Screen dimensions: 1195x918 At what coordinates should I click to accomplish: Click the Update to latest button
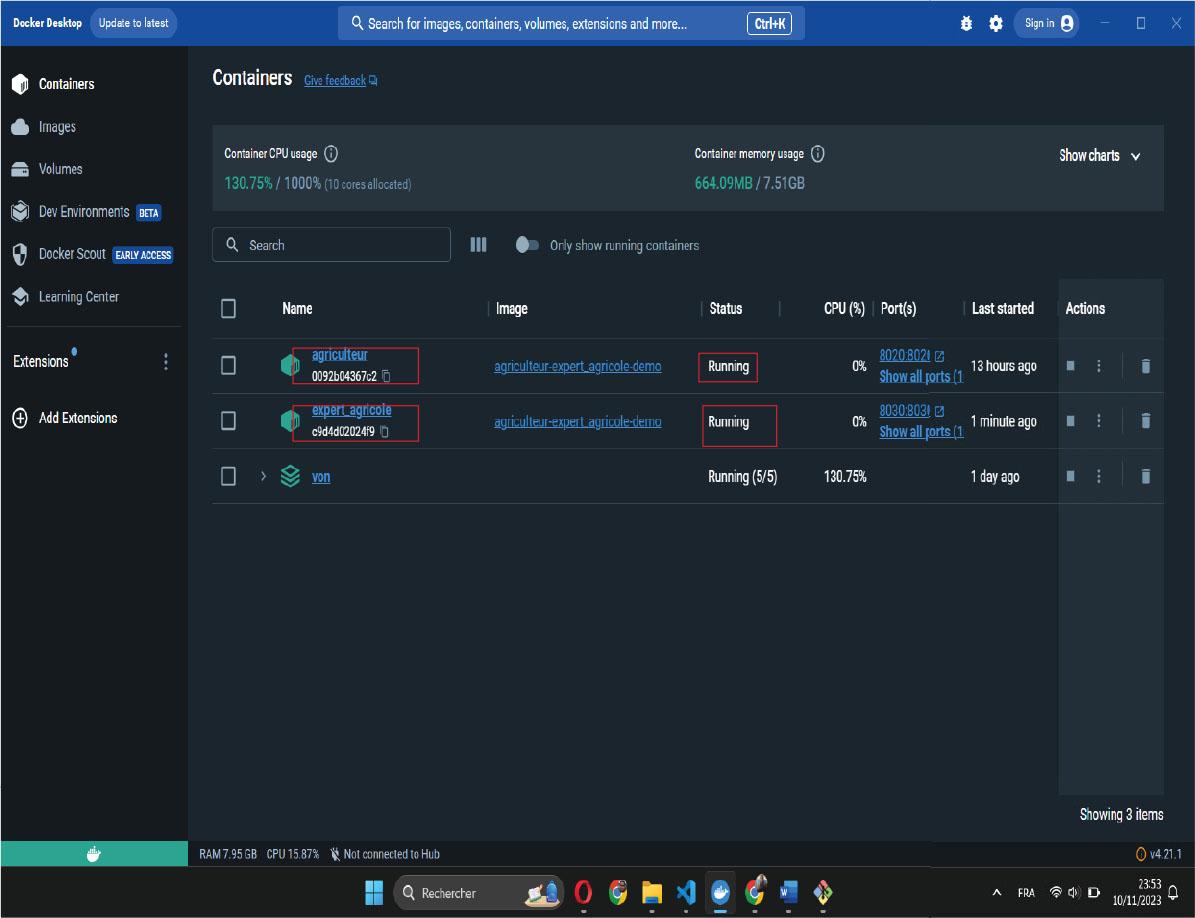(x=133, y=23)
